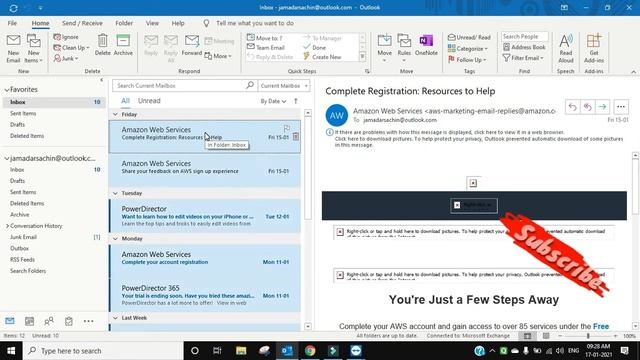Click the Windows Start button

11,351
